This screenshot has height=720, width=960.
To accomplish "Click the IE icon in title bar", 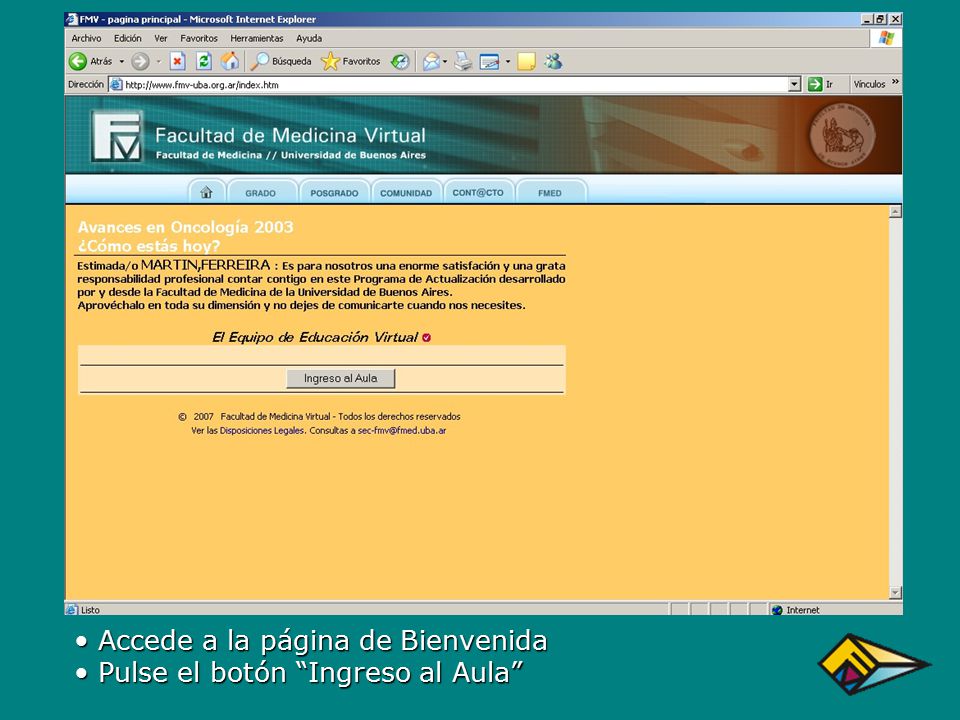I will pyautogui.click(x=72, y=19).
